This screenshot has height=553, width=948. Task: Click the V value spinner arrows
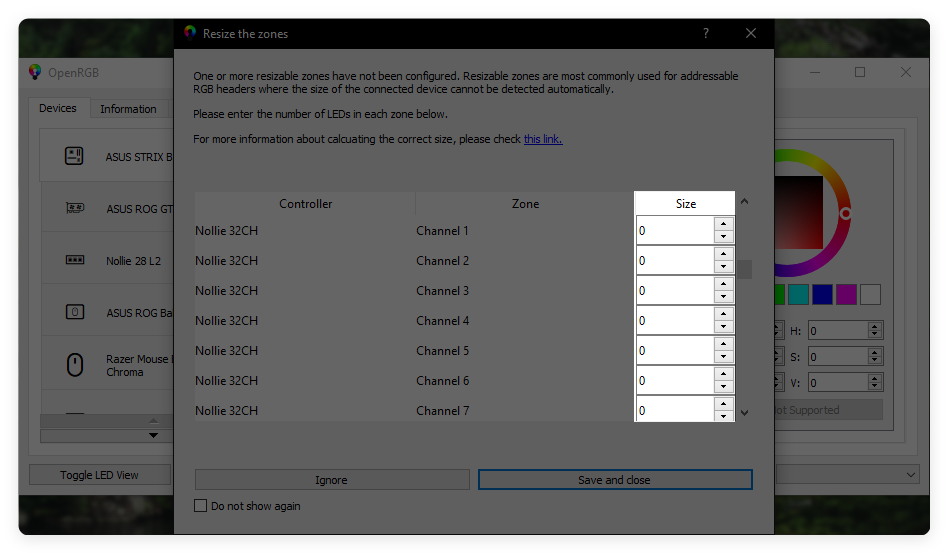point(874,382)
